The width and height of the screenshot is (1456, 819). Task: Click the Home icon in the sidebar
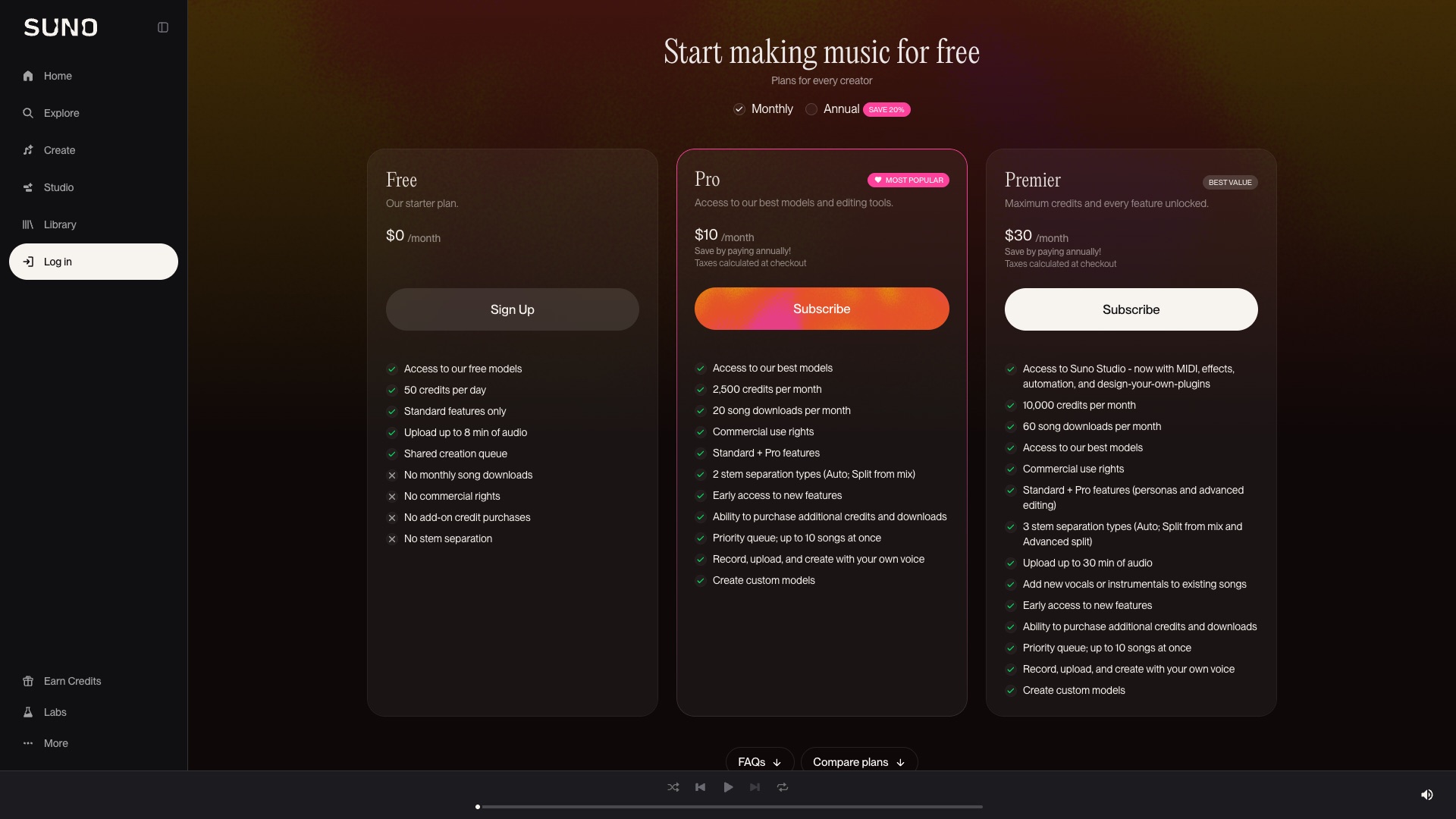[28, 76]
